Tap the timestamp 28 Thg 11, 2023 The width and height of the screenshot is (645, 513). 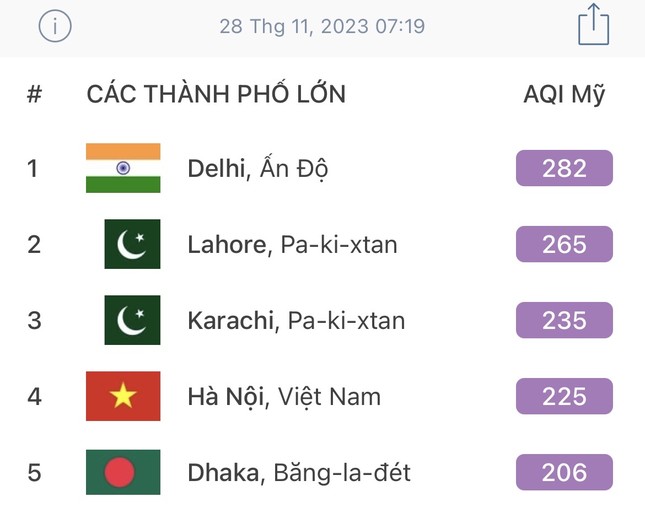click(322, 27)
